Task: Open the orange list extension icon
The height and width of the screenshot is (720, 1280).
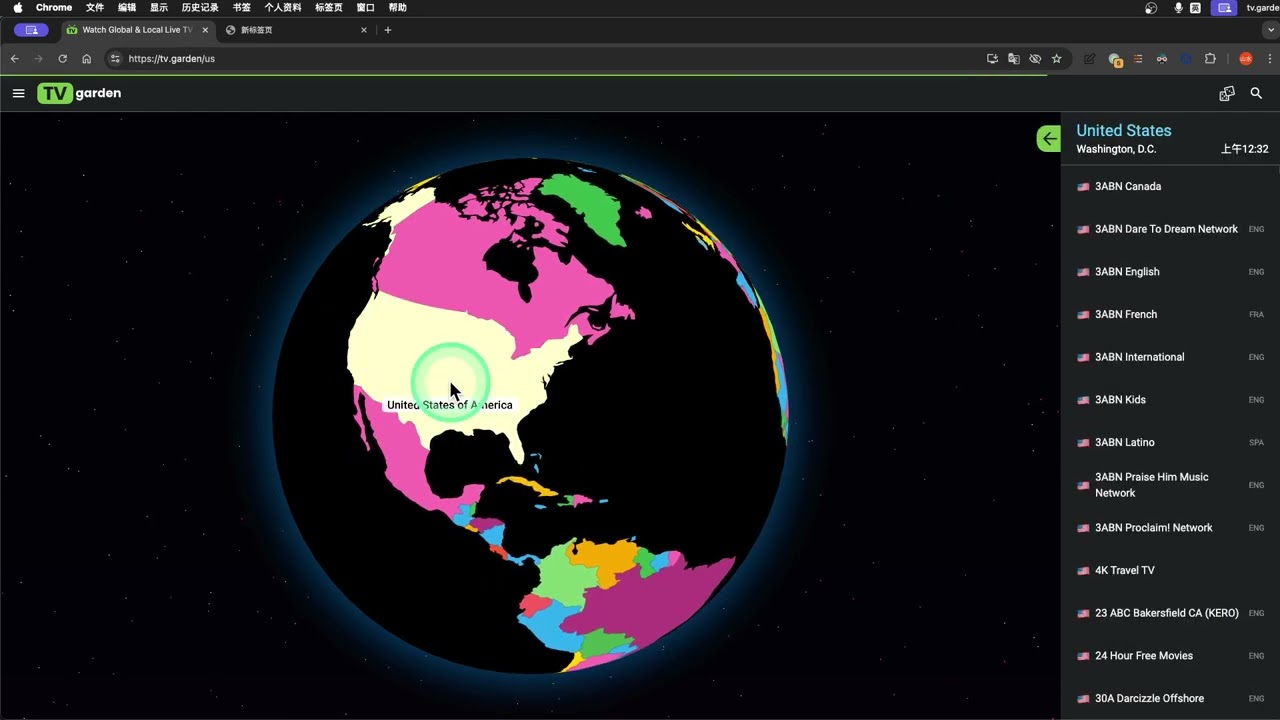Action: pos(1138,59)
